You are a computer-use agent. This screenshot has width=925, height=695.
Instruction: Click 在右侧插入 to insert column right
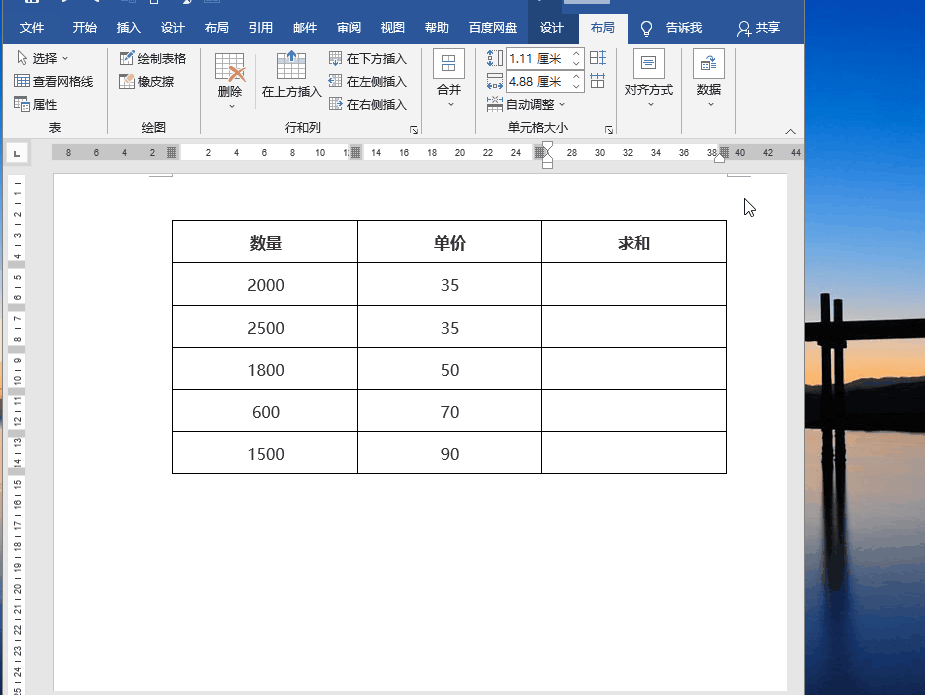(368, 104)
